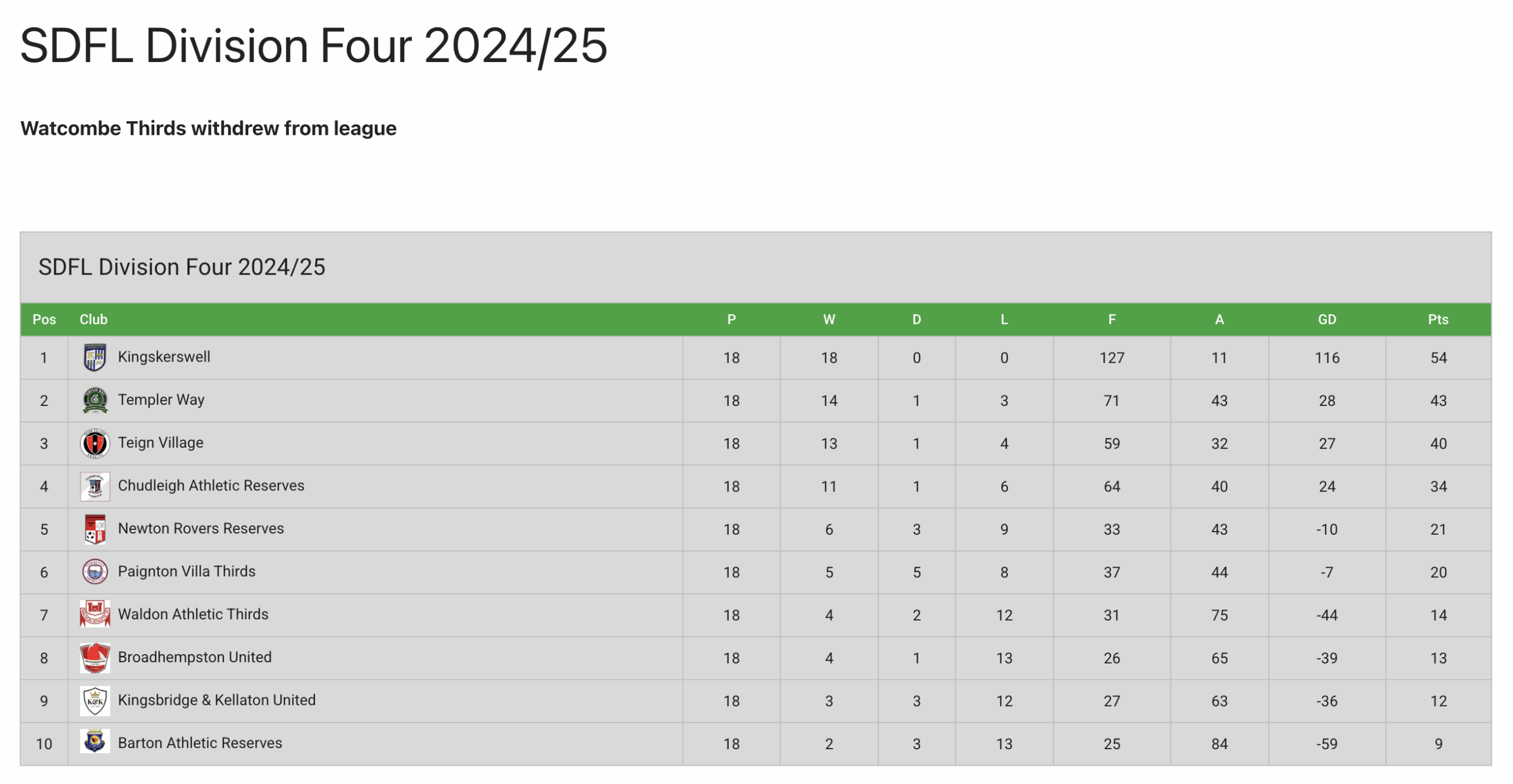Click the table title SDFL Division Four 2024/25
Screen dimensions: 1513x784
pos(181,267)
